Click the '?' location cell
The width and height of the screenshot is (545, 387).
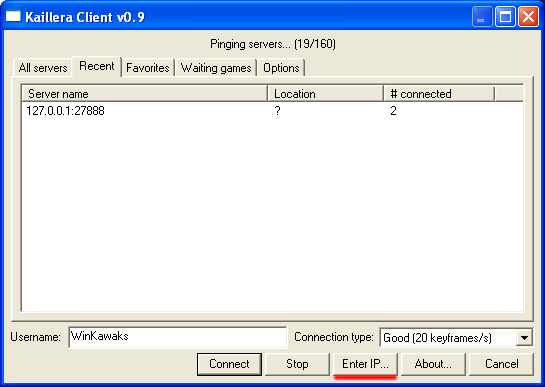[277, 111]
